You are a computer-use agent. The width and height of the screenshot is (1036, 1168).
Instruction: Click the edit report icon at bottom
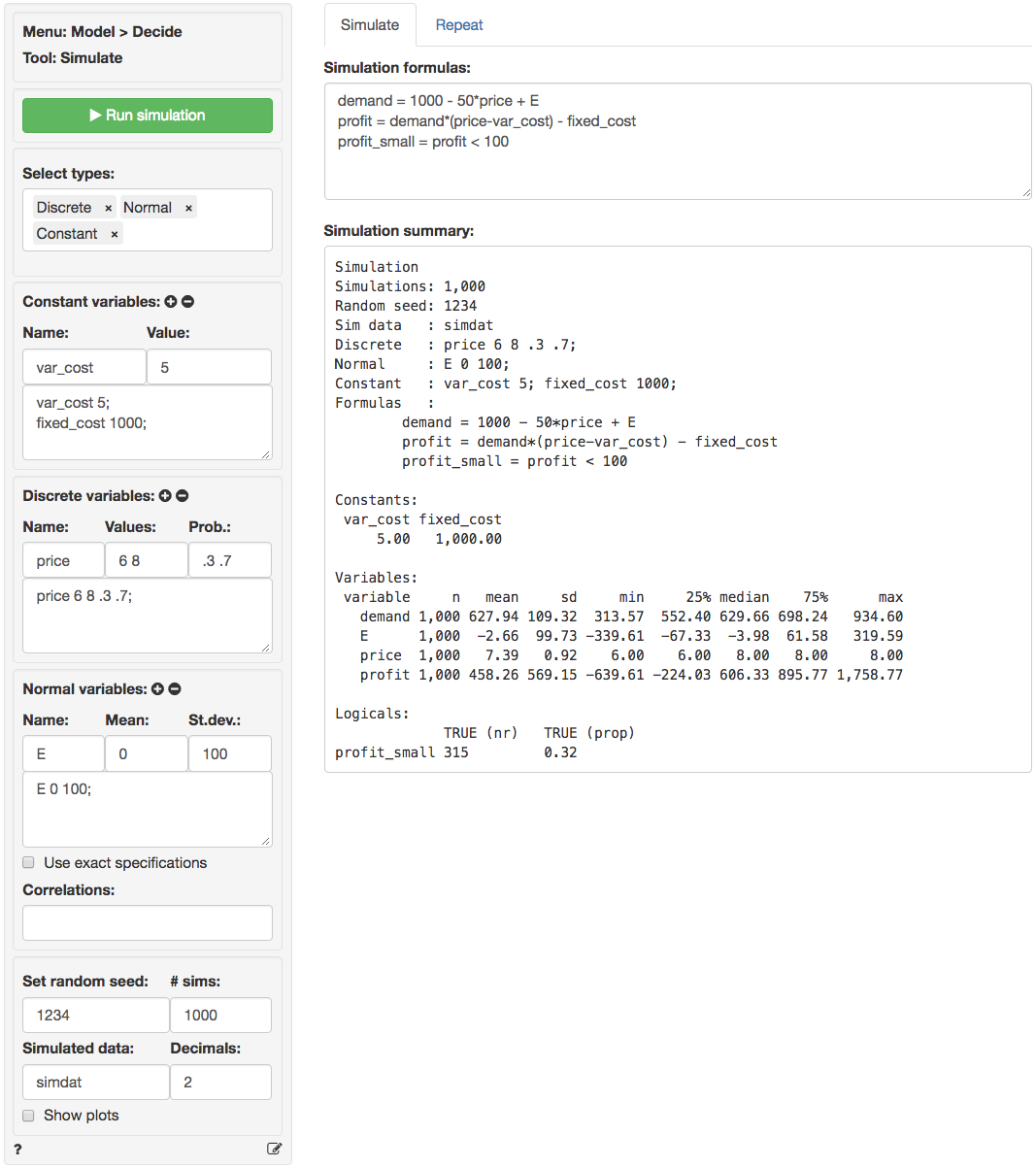pos(274,1149)
